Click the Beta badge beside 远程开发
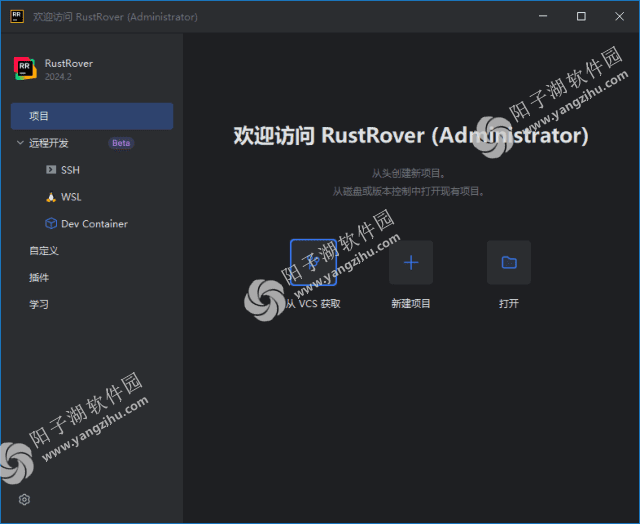 tap(121, 143)
